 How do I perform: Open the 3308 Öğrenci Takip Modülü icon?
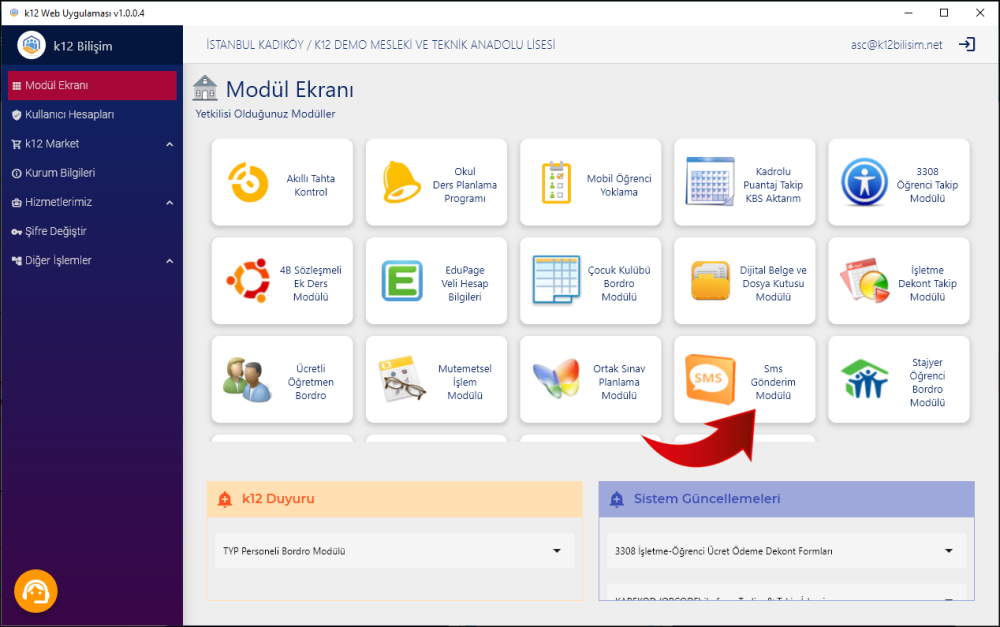tap(864, 182)
